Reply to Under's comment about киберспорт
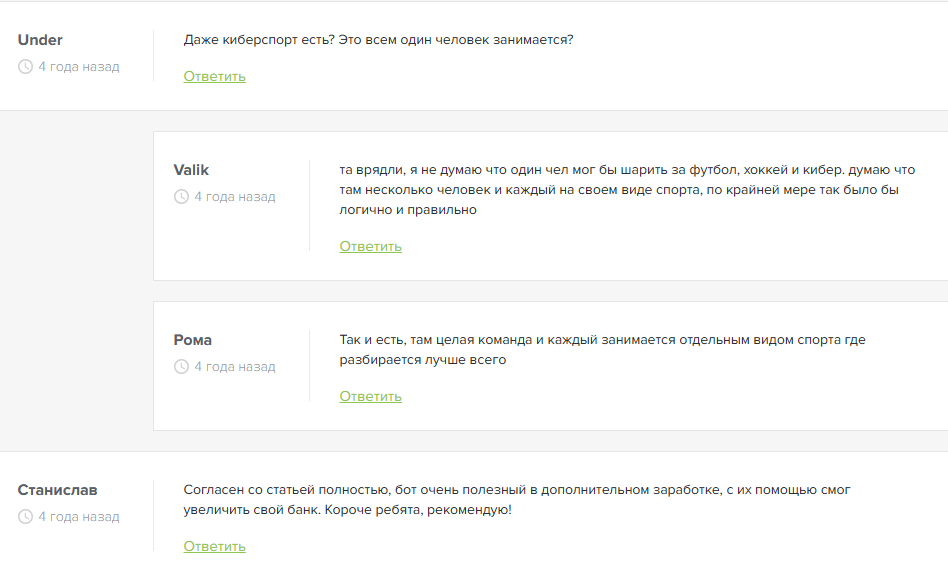 click(x=214, y=77)
